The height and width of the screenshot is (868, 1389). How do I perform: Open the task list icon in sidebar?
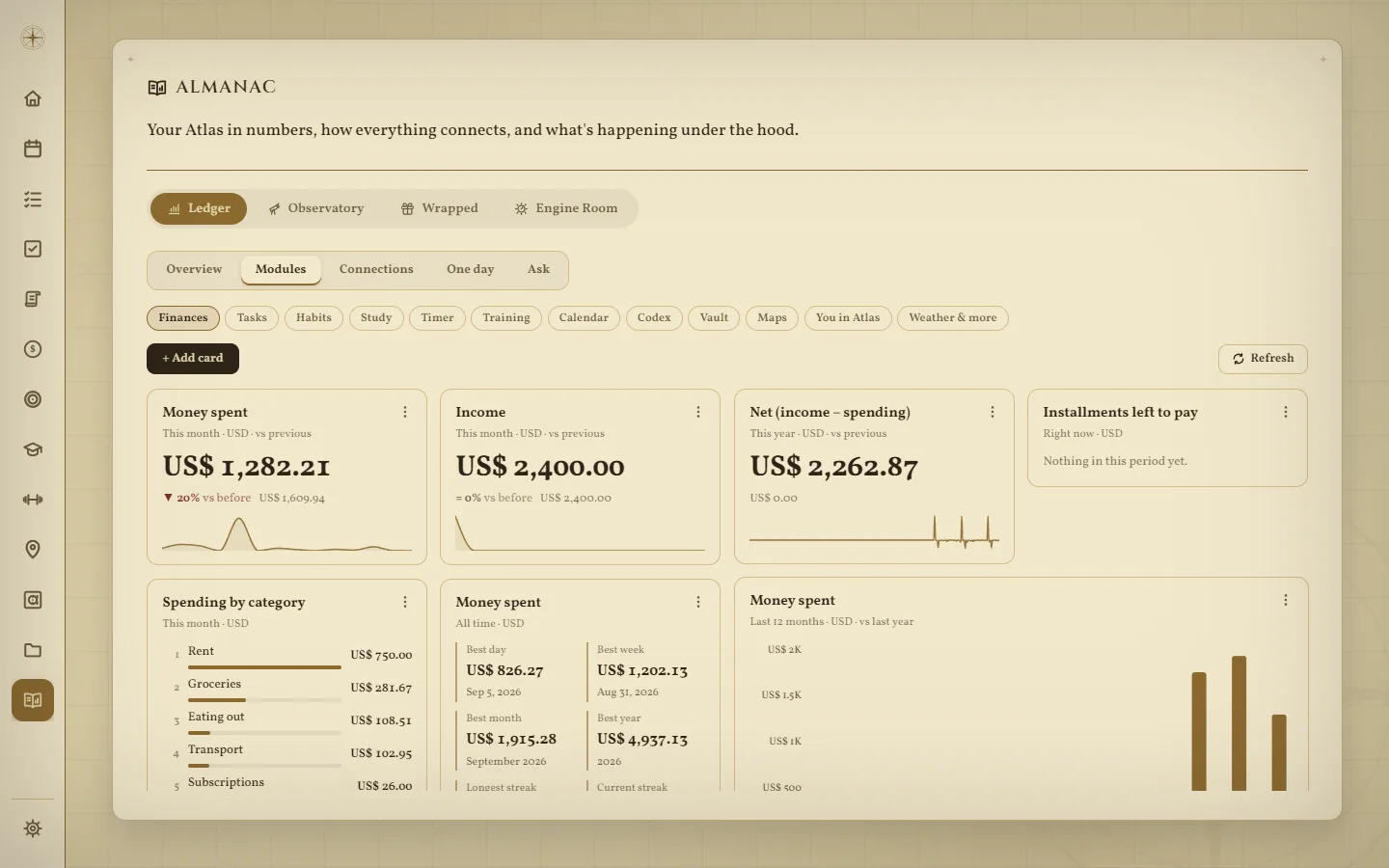(33, 199)
